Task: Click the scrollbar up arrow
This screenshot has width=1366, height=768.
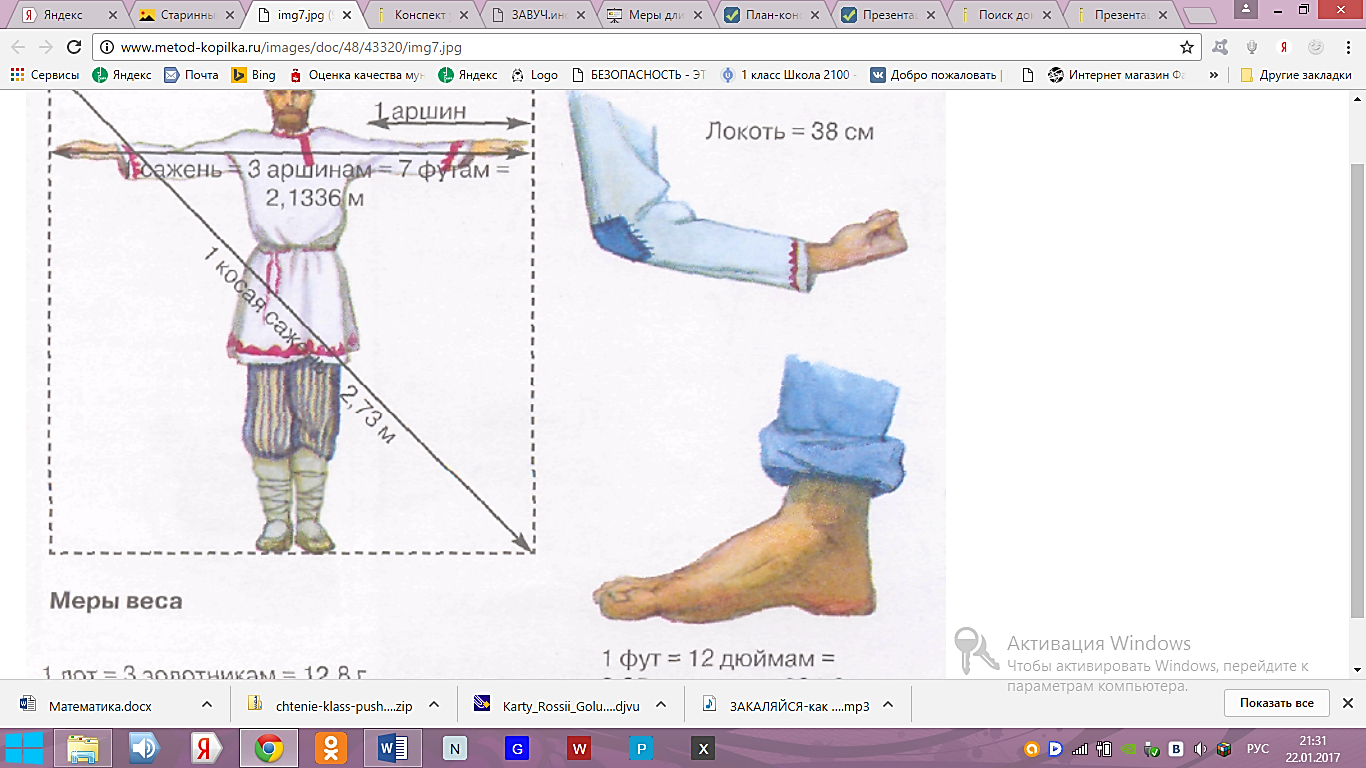Action: [x=1357, y=98]
